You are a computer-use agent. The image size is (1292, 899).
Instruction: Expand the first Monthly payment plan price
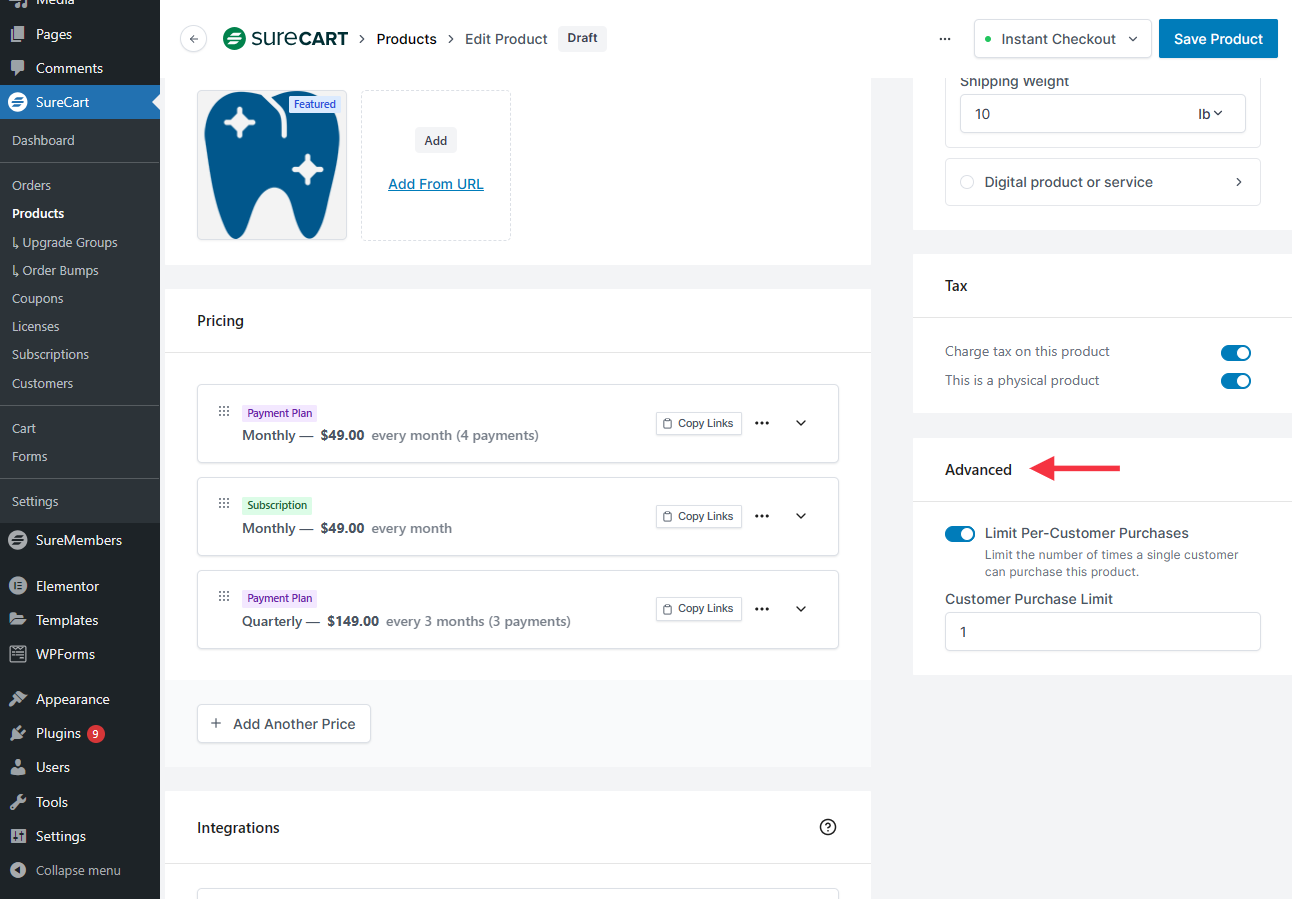click(801, 423)
